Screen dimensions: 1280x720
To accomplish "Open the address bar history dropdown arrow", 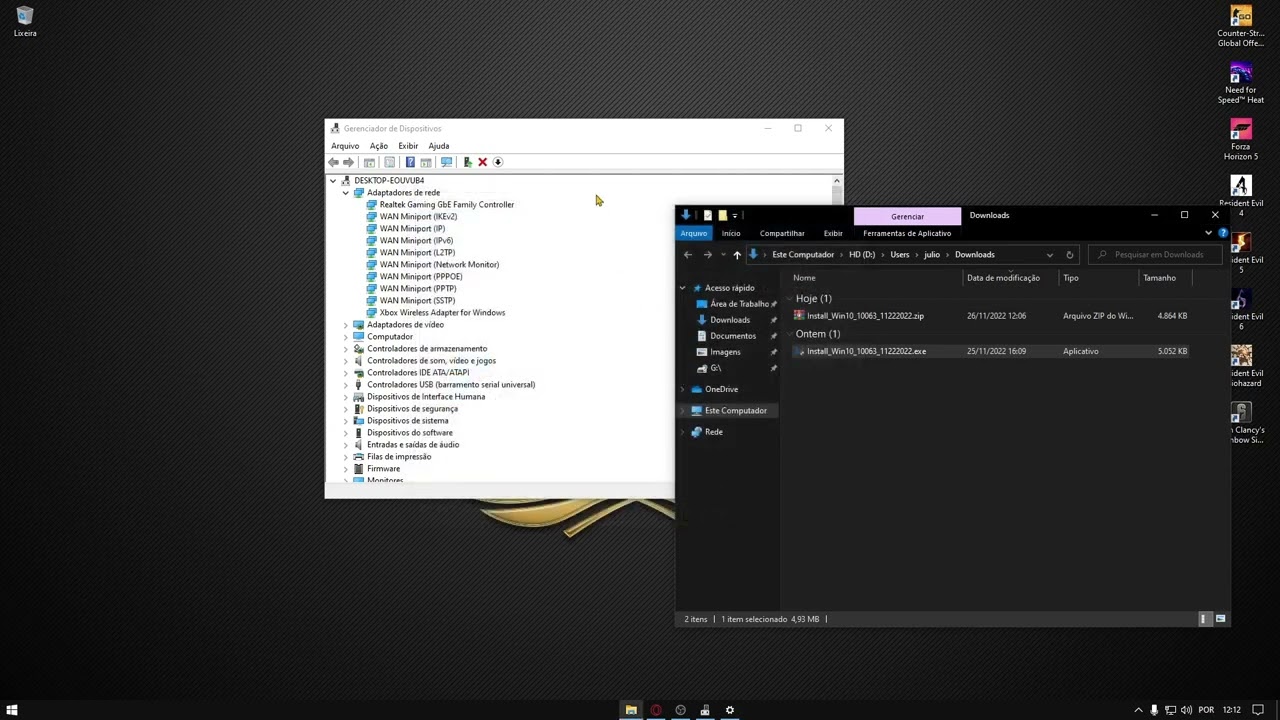I will pyautogui.click(x=1049, y=255).
